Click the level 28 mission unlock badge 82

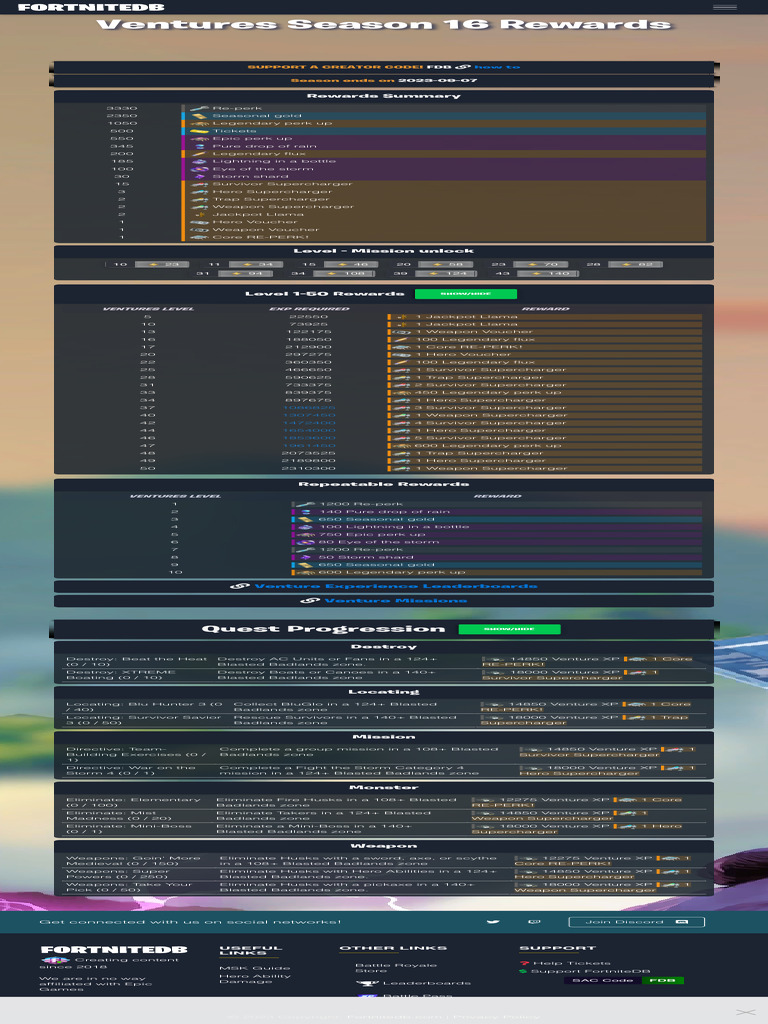pyautogui.click(x=635, y=264)
